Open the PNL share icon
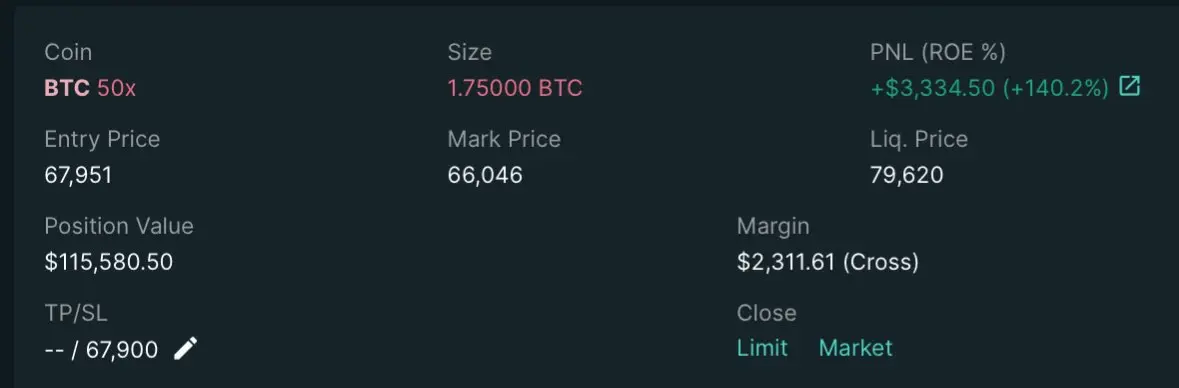The width and height of the screenshot is (1179, 388). (1129, 87)
